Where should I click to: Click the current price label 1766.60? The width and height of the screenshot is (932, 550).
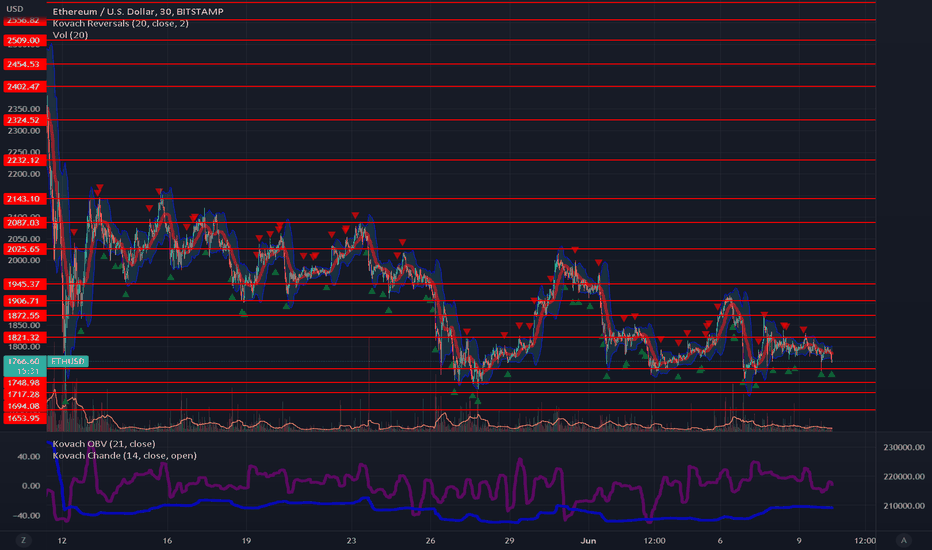(25, 361)
